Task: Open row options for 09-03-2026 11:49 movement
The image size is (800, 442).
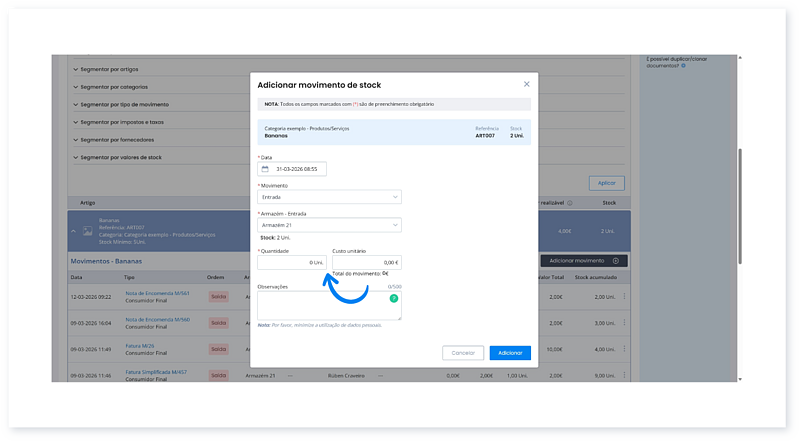Action: pos(624,349)
